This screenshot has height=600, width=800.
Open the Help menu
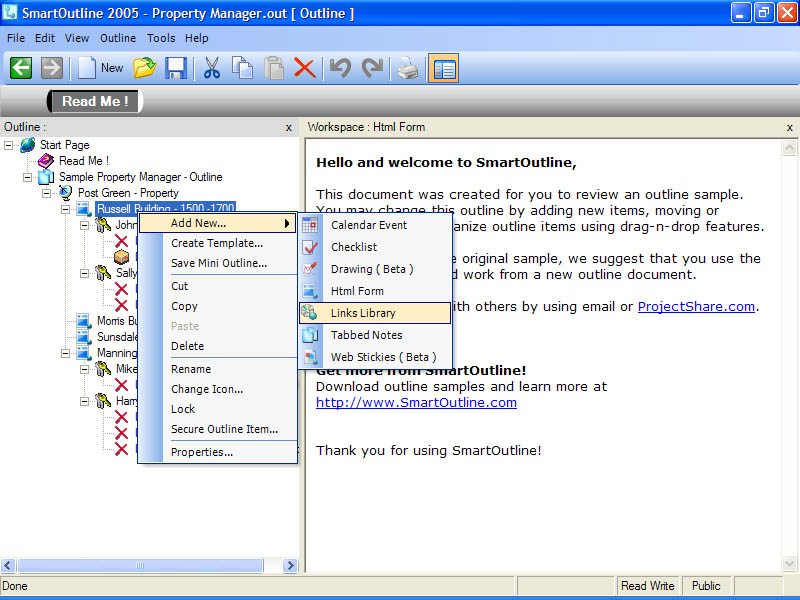pyautogui.click(x=196, y=38)
